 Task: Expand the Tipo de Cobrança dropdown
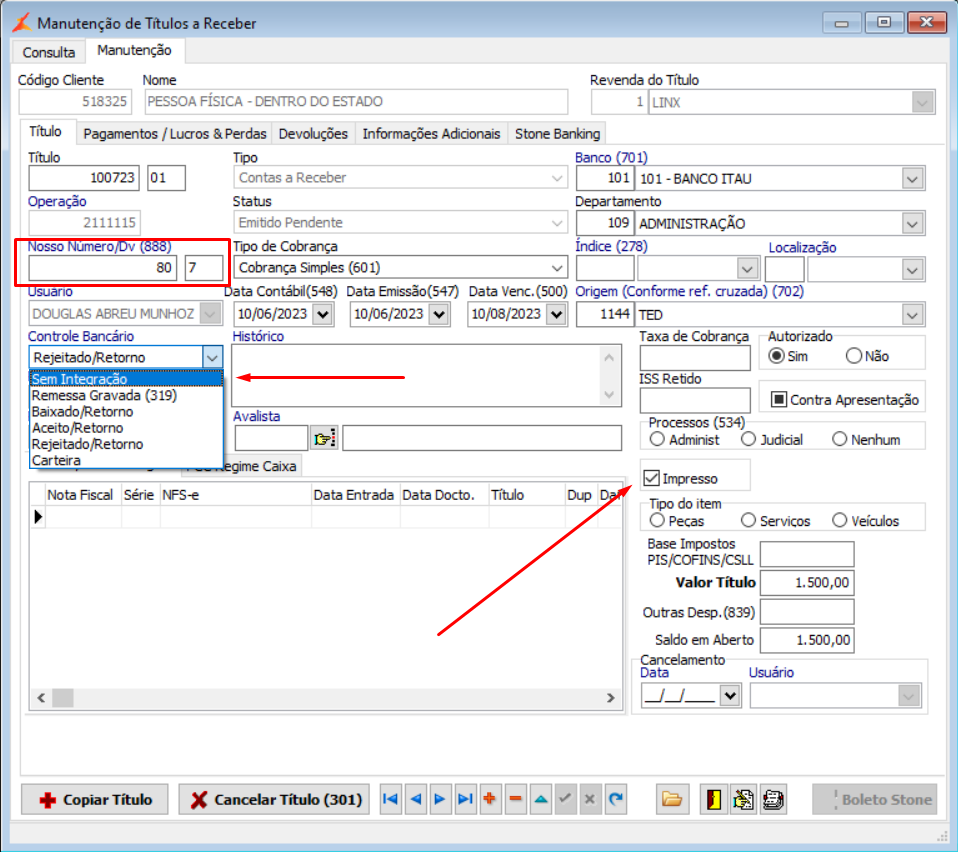557,268
